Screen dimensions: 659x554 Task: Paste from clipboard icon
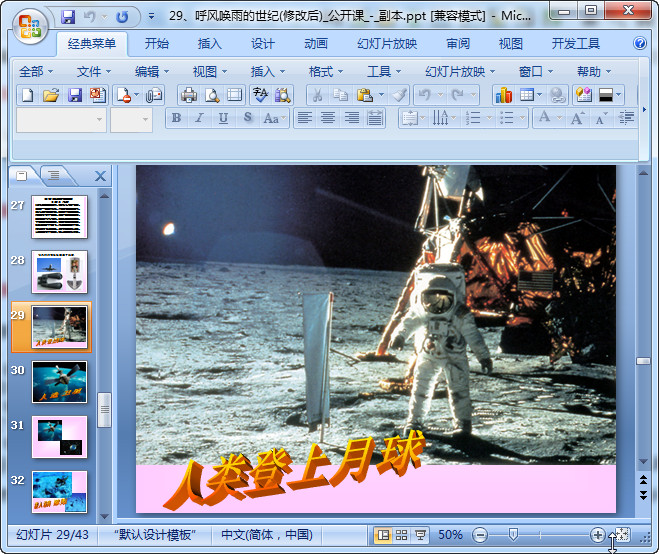click(364, 95)
